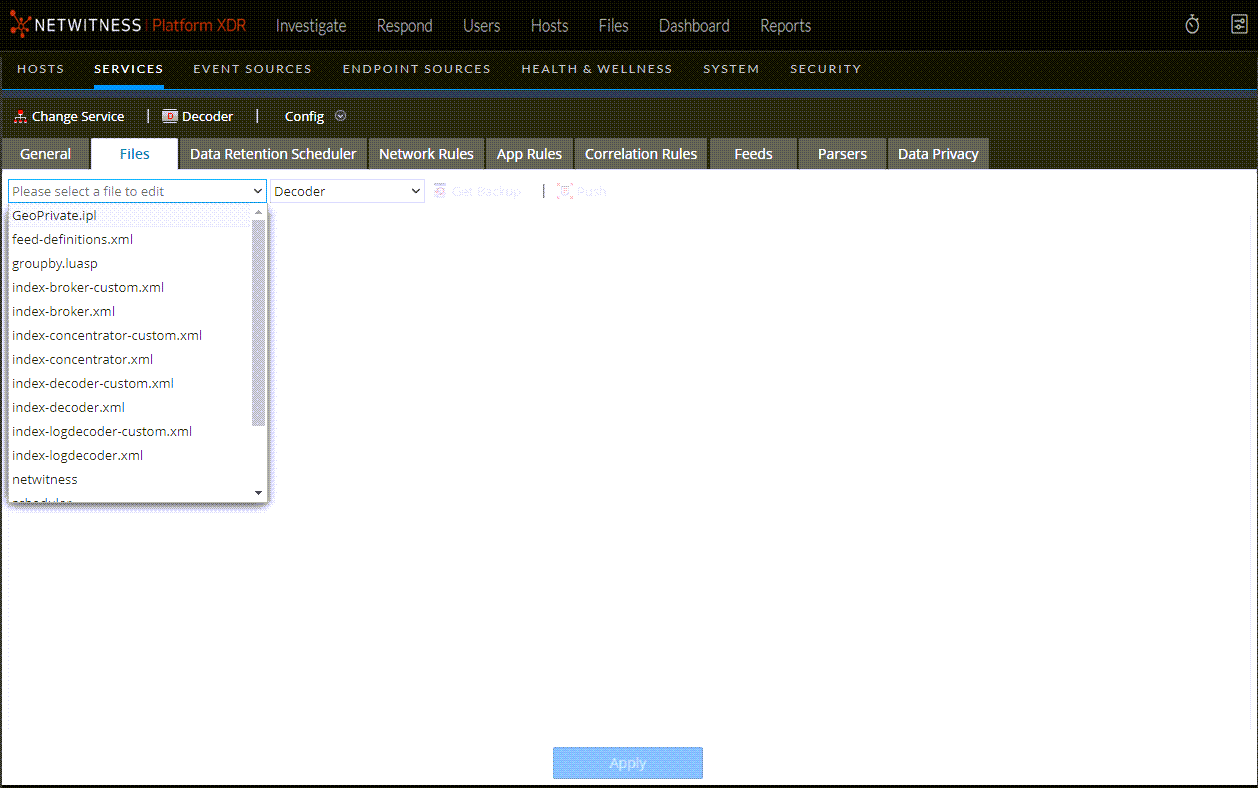Switch to the Feeds tab
This screenshot has height=788, width=1258.
(x=752, y=153)
